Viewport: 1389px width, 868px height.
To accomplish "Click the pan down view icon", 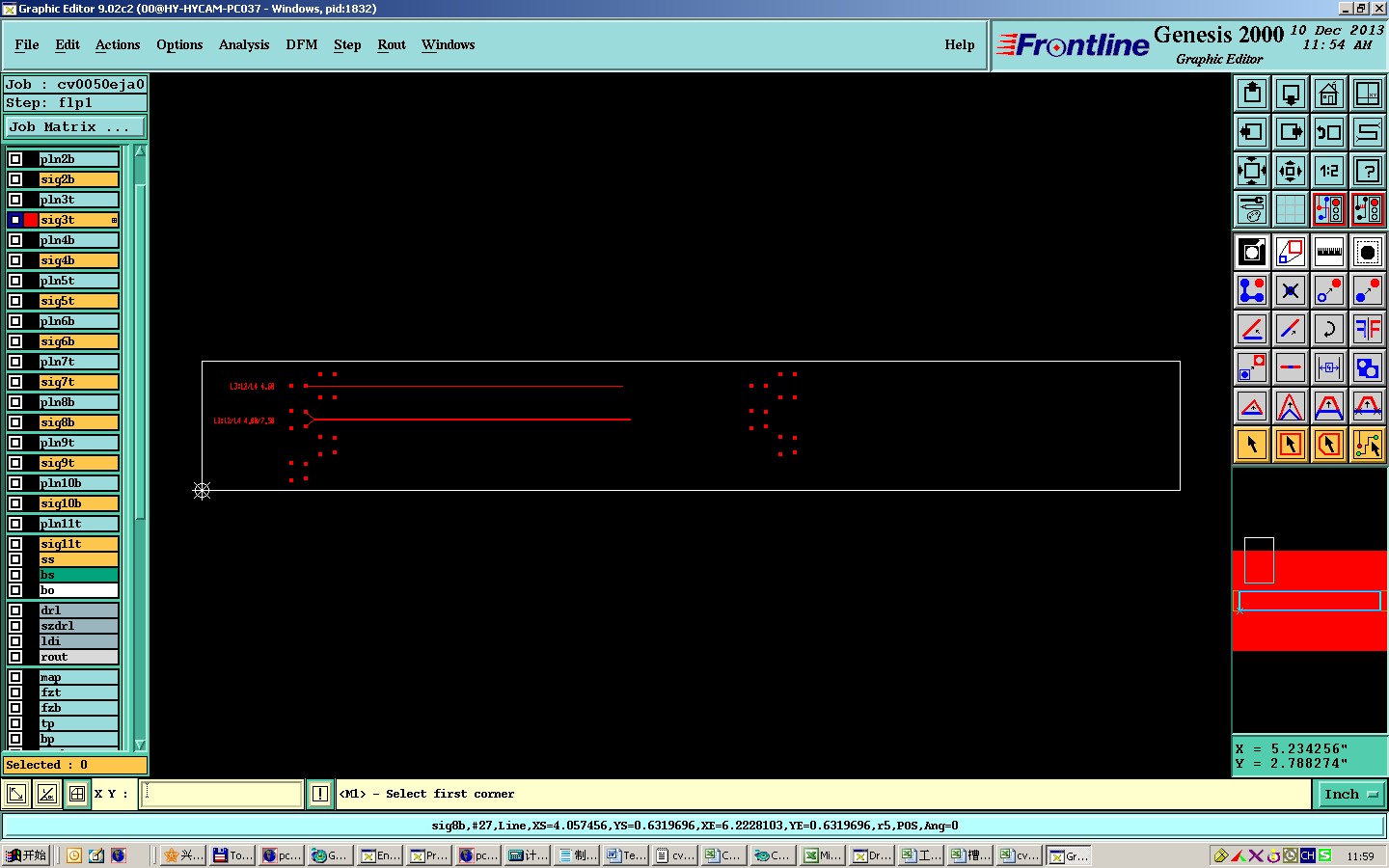I will (x=1290, y=94).
